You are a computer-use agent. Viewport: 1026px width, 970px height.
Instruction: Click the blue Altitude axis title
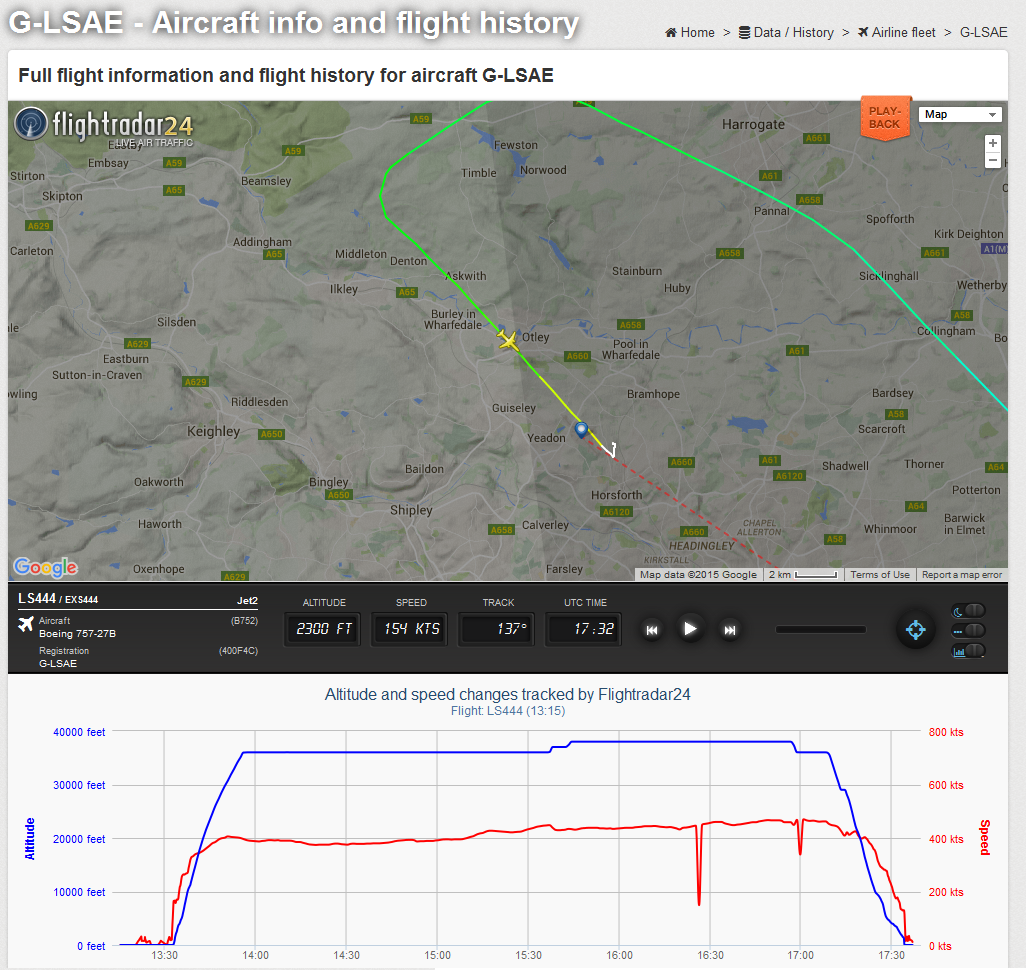click(x=29, y=838)
